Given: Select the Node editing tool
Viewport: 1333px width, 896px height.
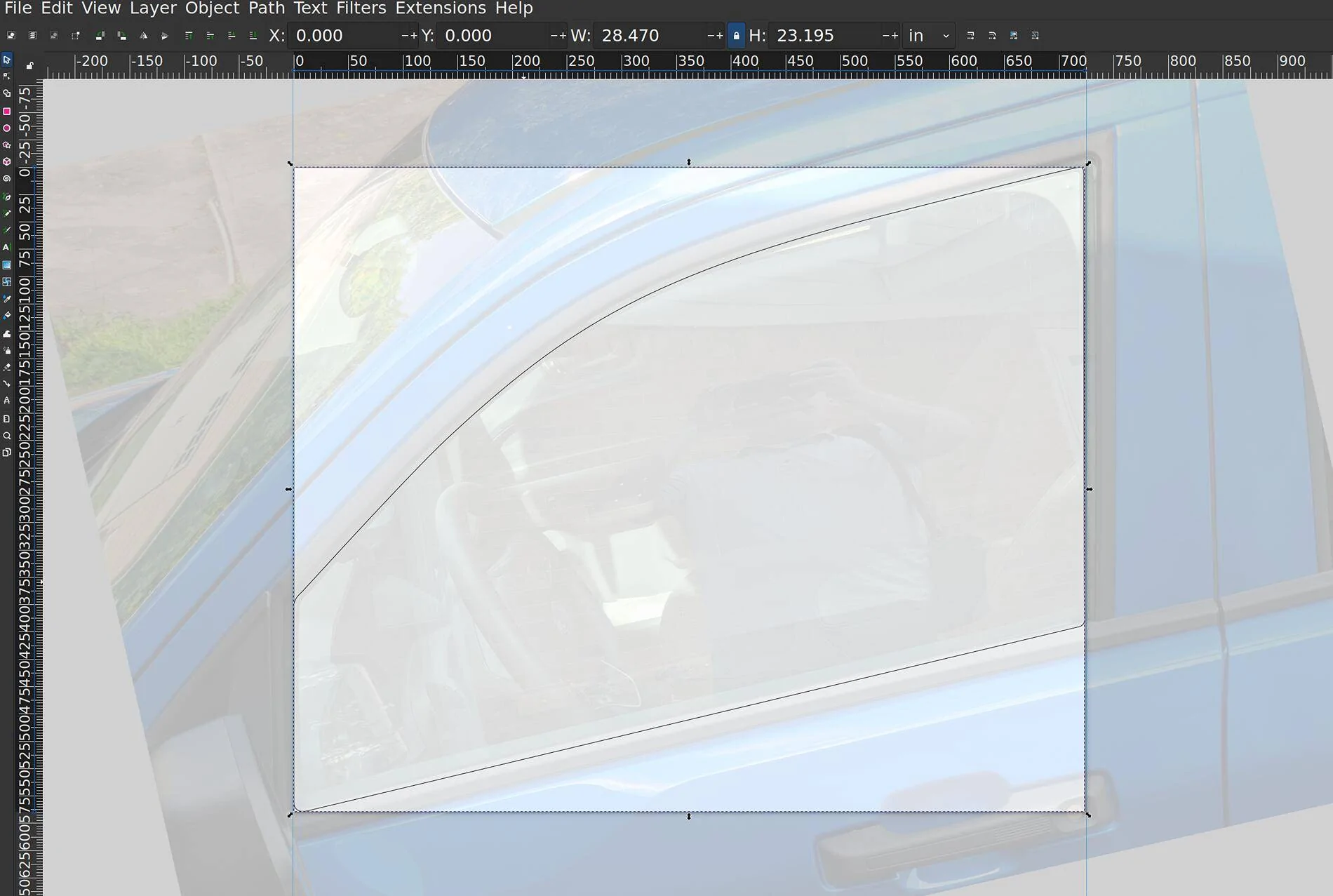Looking at the screenshot, I should (7, 76).
